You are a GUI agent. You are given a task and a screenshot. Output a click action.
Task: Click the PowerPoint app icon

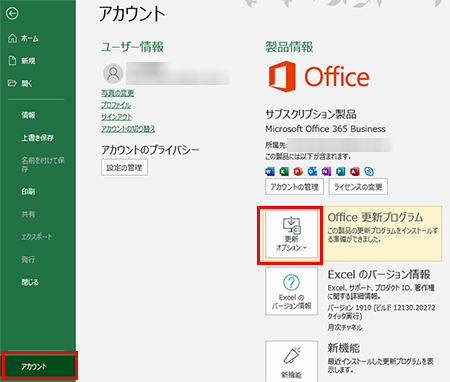[298, 171]
